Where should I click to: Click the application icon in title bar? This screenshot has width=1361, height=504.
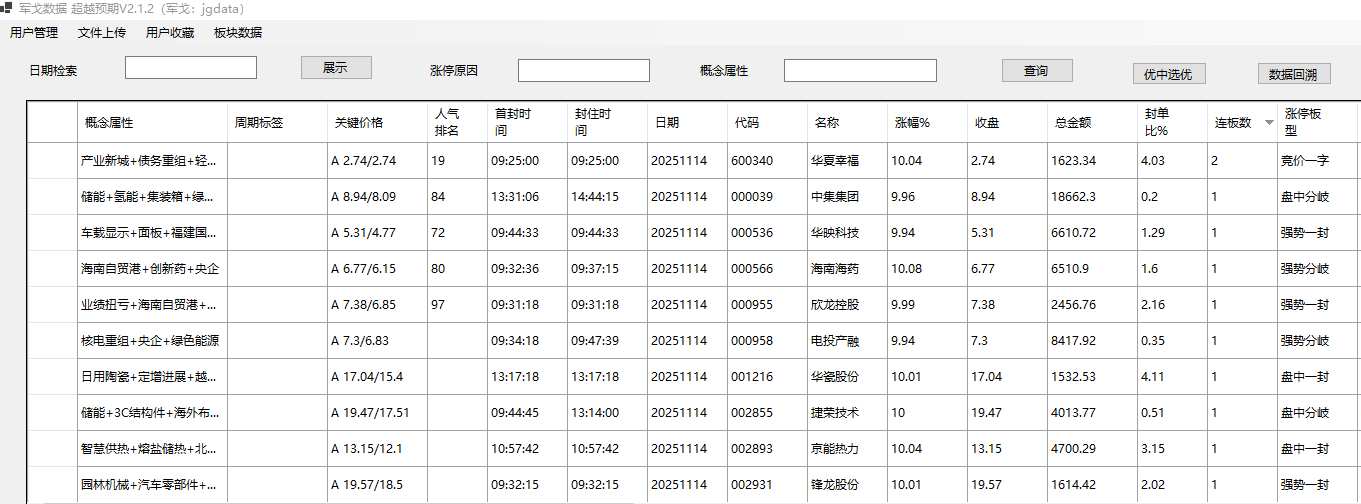(x=6, y=7)
